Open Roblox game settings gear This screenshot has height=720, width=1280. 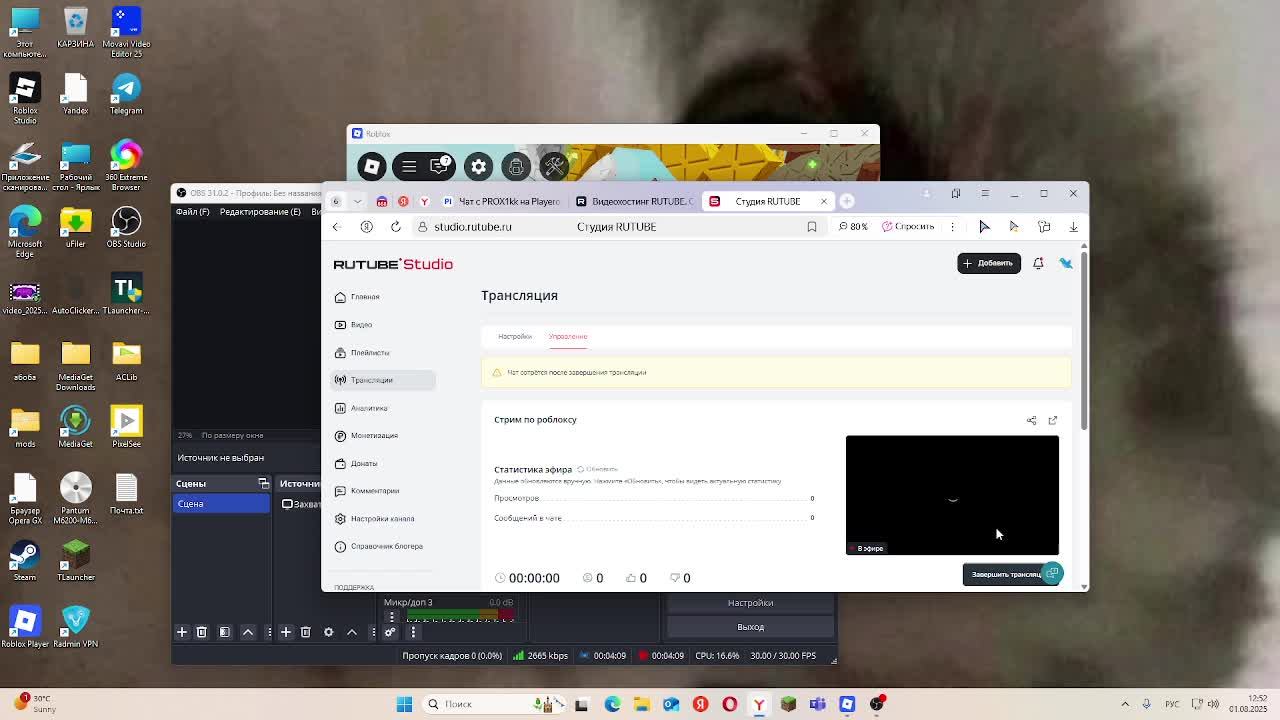tap(479, 166)
